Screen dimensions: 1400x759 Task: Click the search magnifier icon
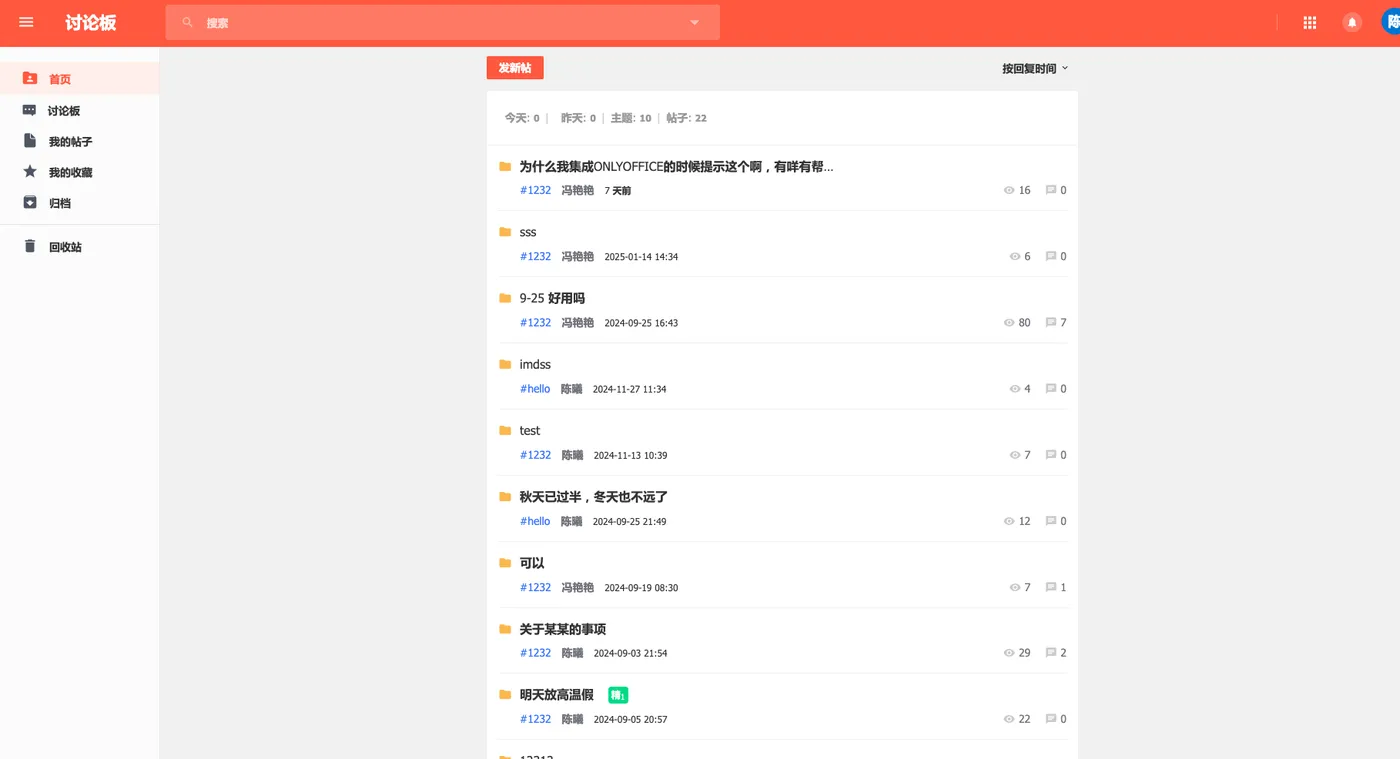187,22
